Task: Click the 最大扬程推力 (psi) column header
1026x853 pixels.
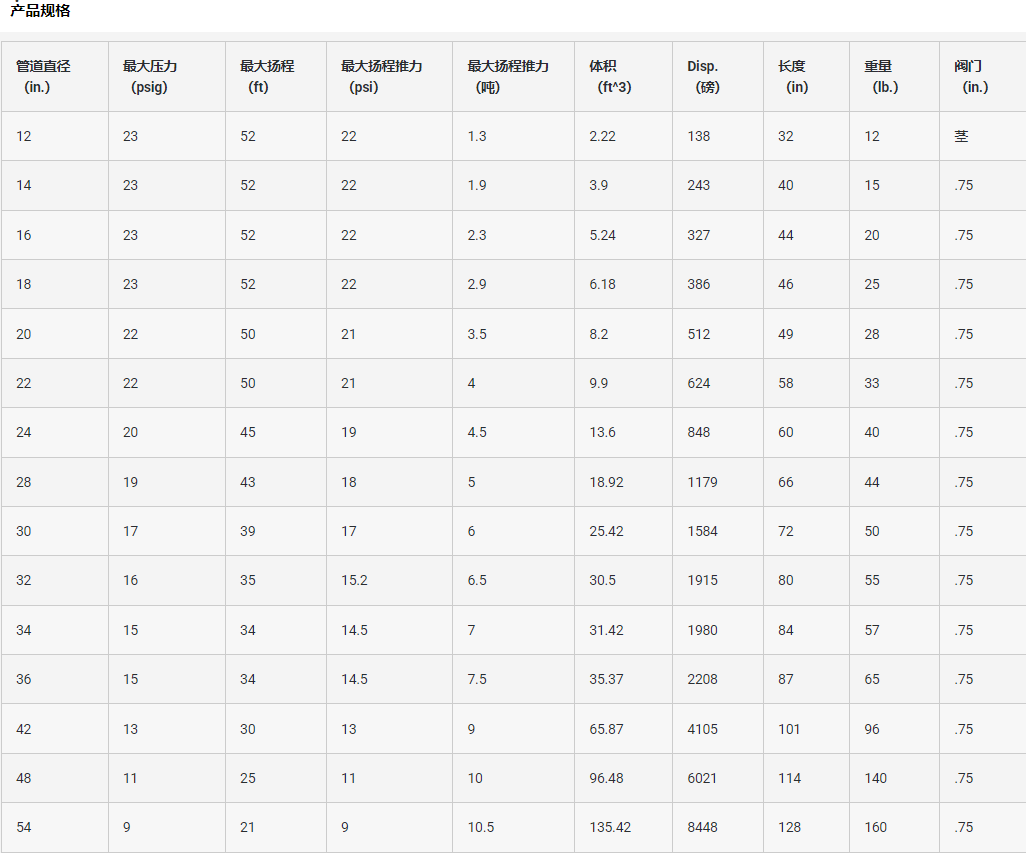Action: click(389, 77)
